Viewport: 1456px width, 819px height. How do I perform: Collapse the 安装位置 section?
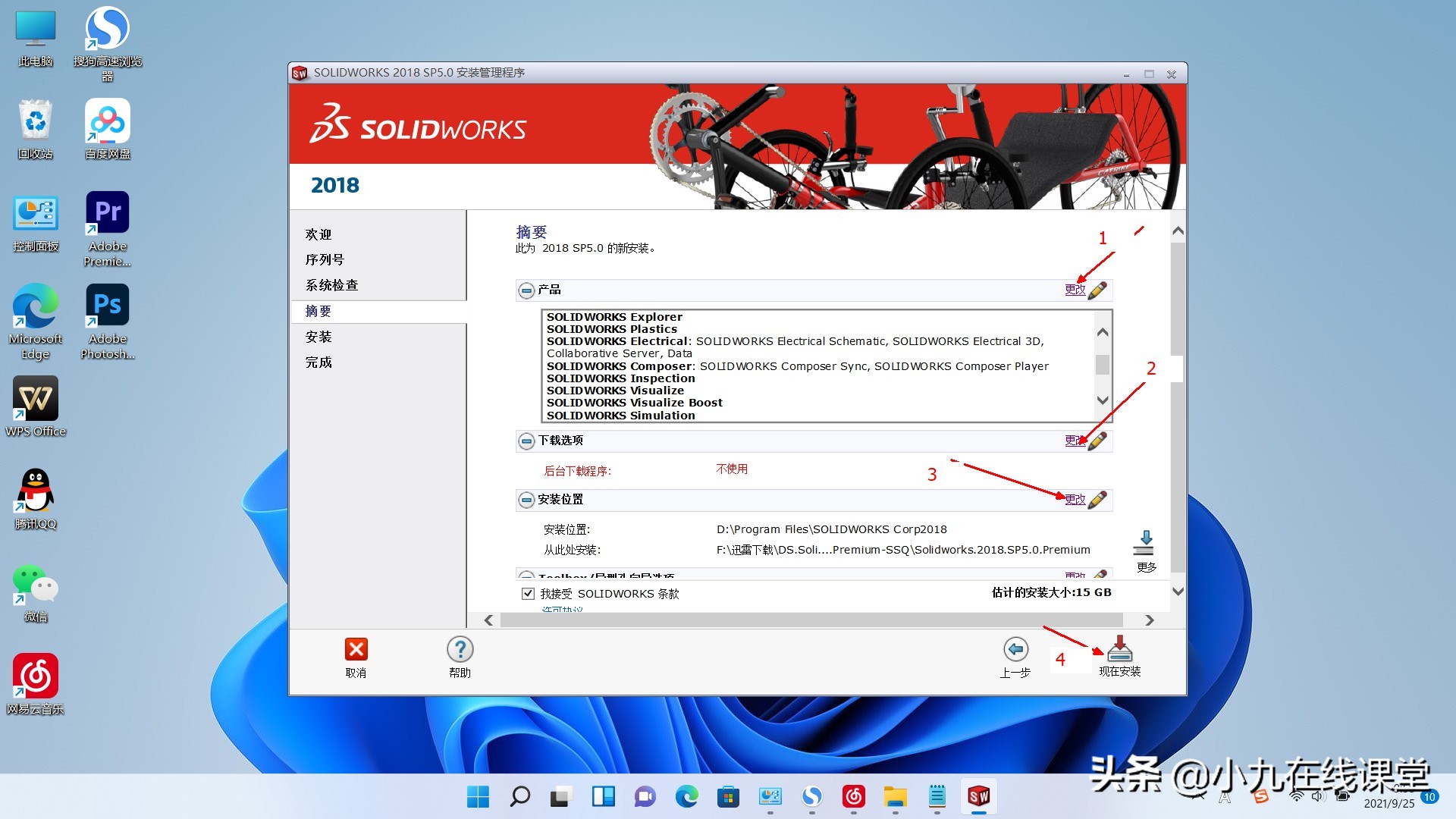pos(526,500)
